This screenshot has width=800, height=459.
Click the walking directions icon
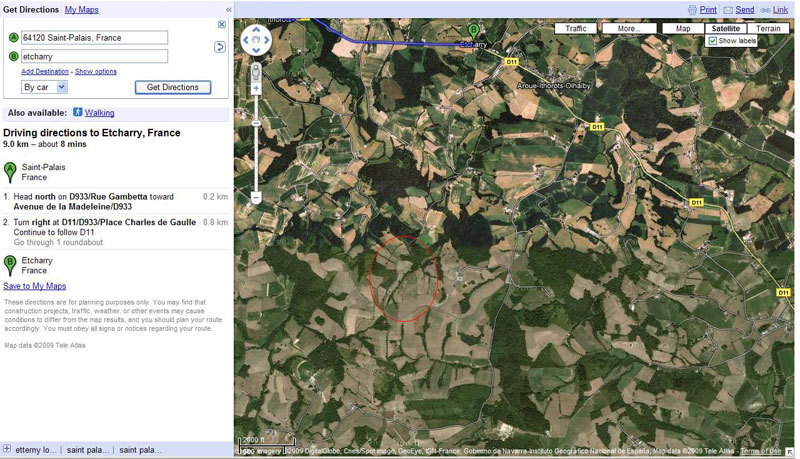coord(77,113)
